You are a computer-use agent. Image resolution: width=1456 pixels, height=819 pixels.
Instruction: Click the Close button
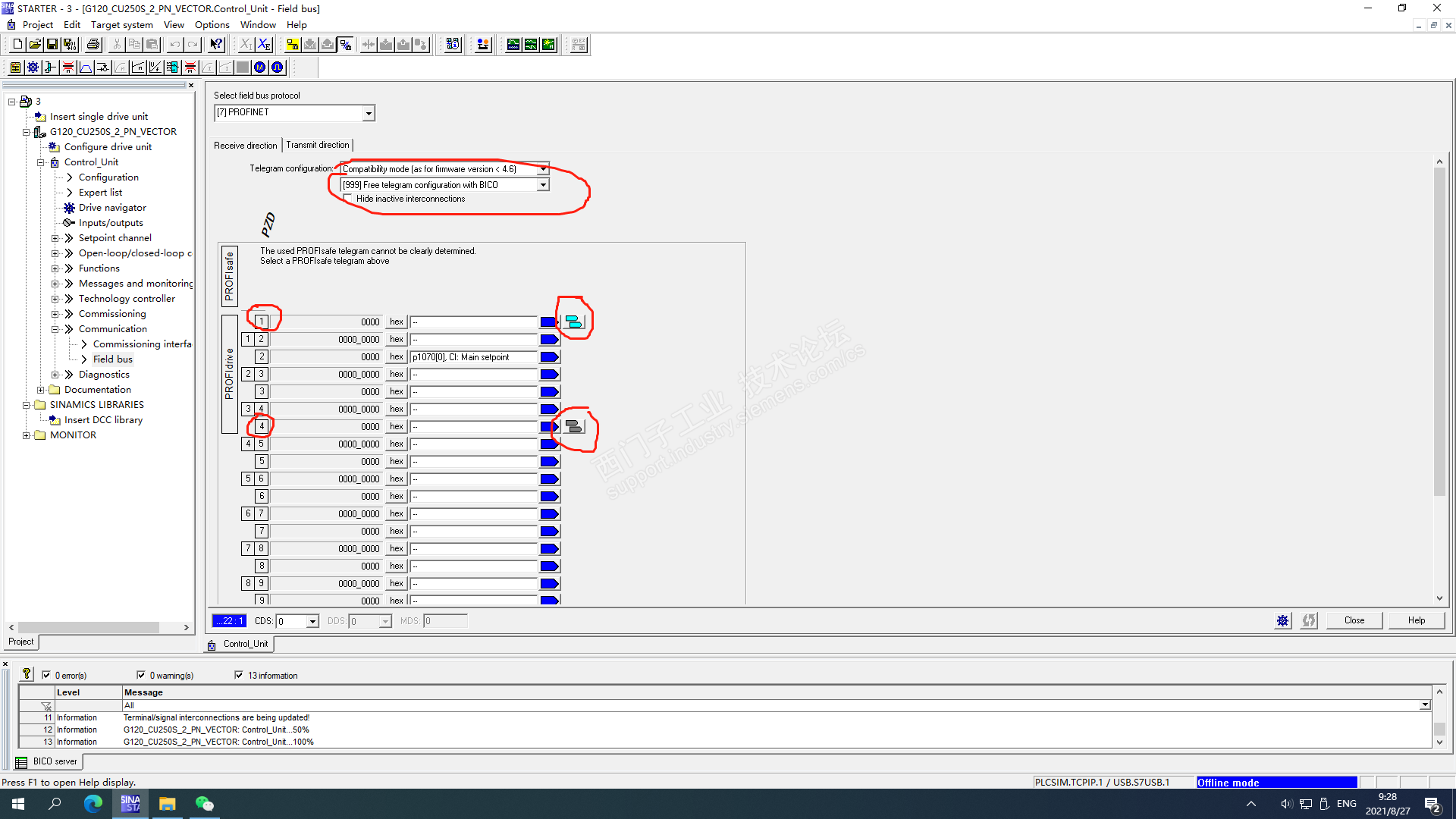click(x=1354, y=620)
